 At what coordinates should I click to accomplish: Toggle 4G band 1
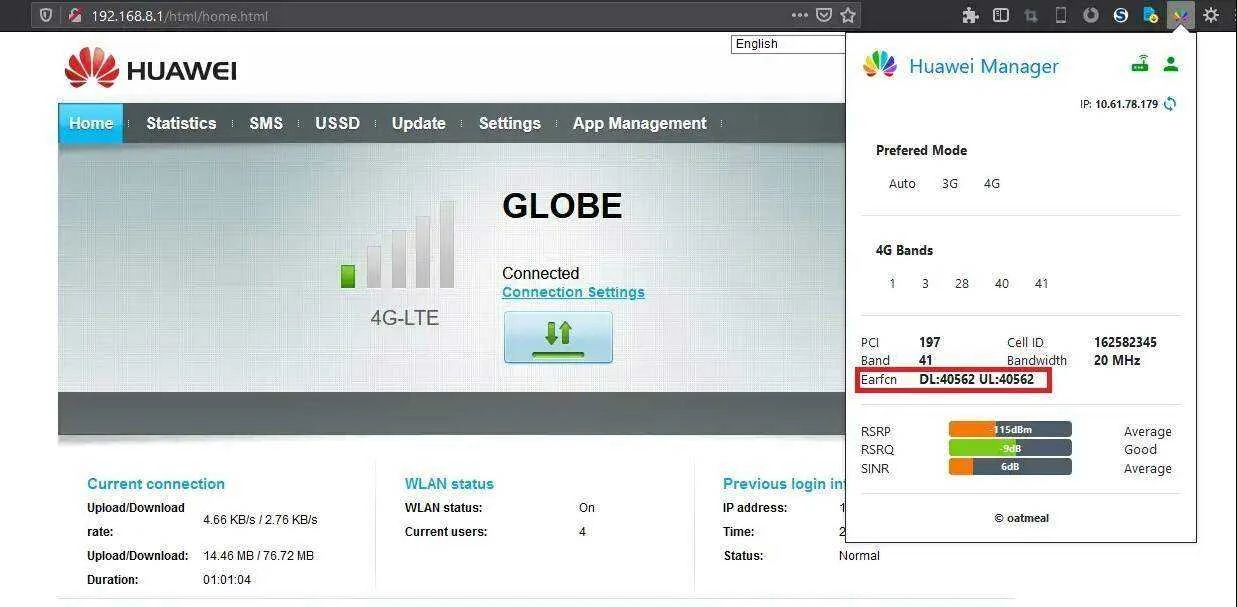pyautogui.click(x=892, y=284)
